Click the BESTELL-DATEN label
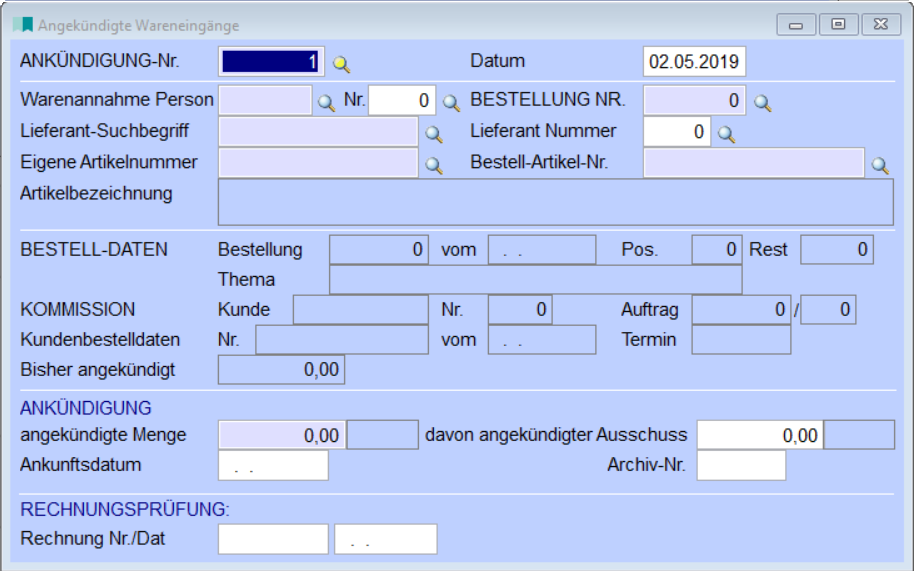Viewport: 914px width, 571px height. point(94,249)
